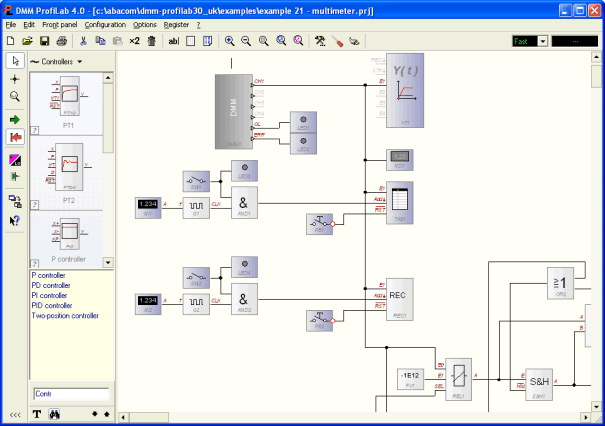The width and height of the screenshot is (605, 426).
Task: Click the component search input field
Action: tap(71, 394)
